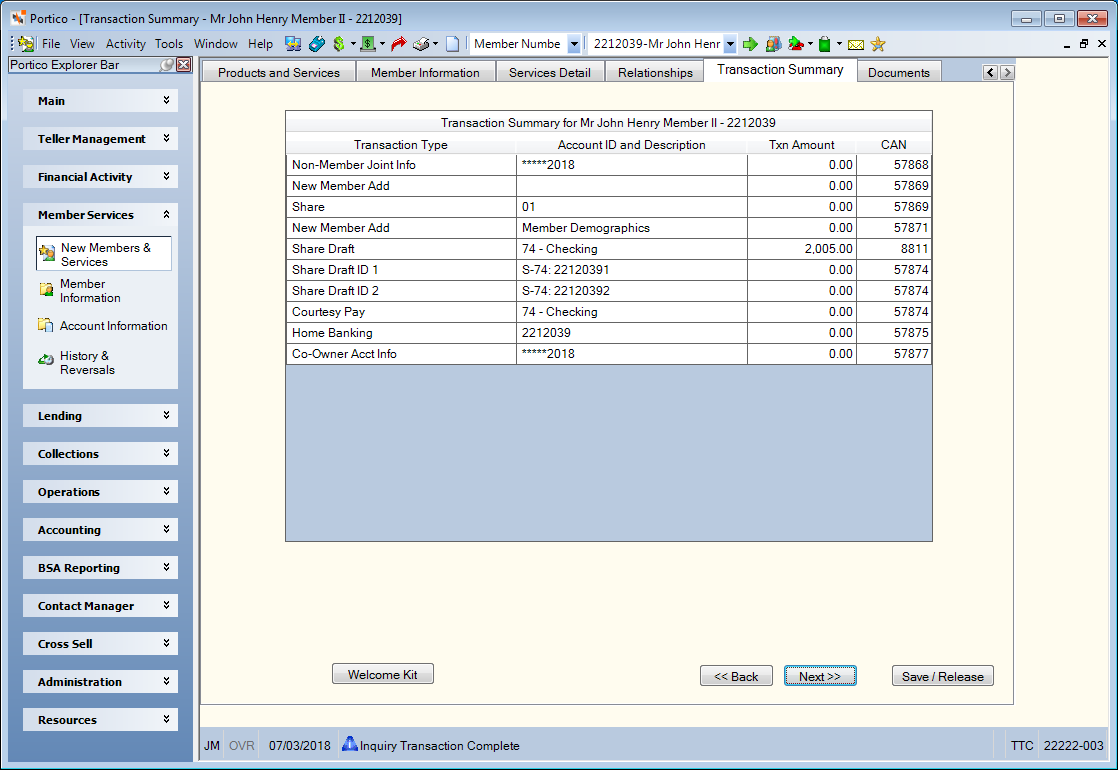This screenshot has height=770, width=1118.
Task: Expand the Collections section
Action: click(x=101, y=453)
